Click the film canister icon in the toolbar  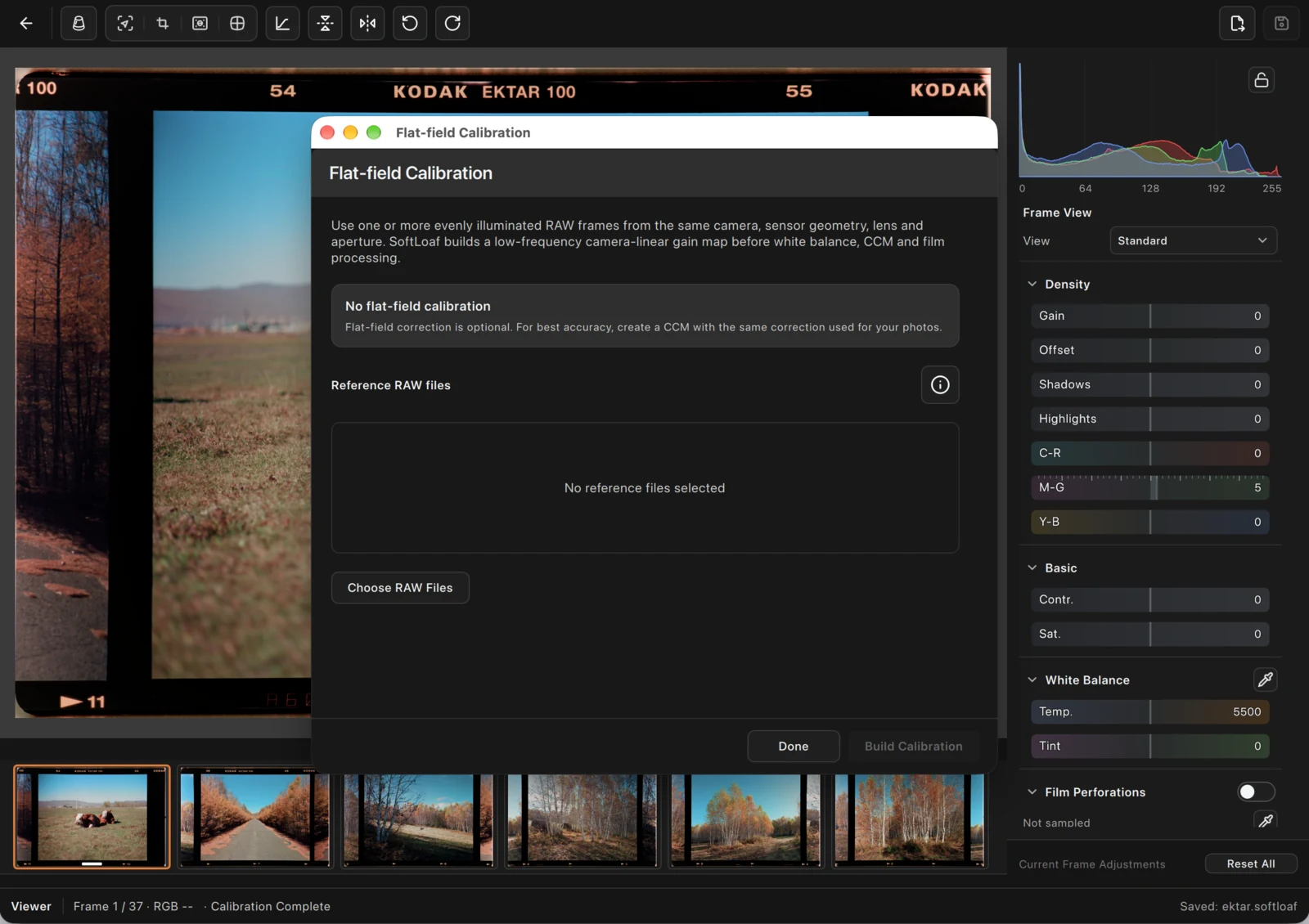(x=79, y=24)
